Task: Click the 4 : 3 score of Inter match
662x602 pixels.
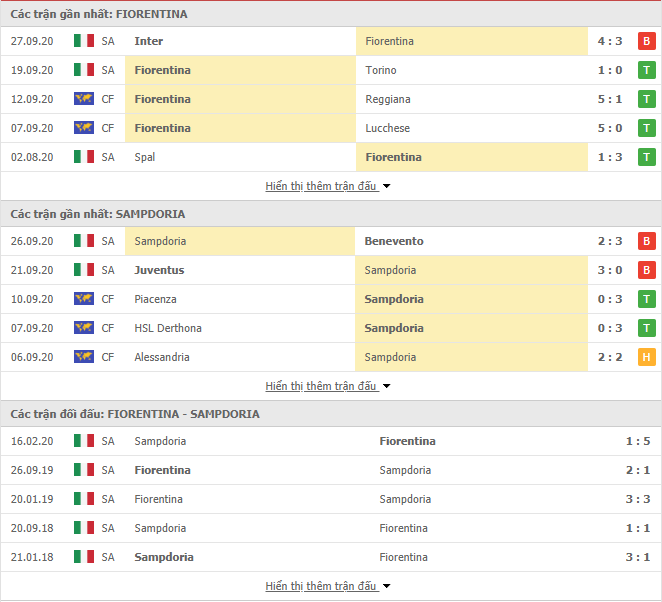Action: tap(610, 41)
